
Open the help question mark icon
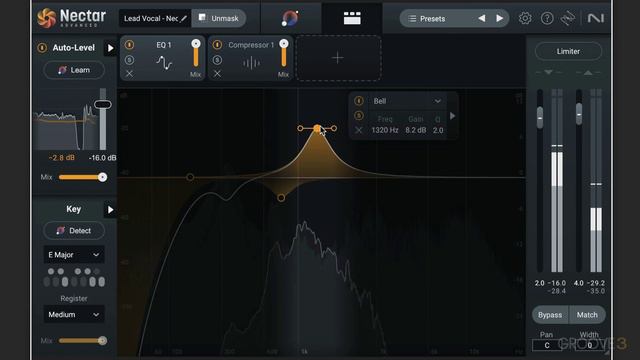pos(547,18)
